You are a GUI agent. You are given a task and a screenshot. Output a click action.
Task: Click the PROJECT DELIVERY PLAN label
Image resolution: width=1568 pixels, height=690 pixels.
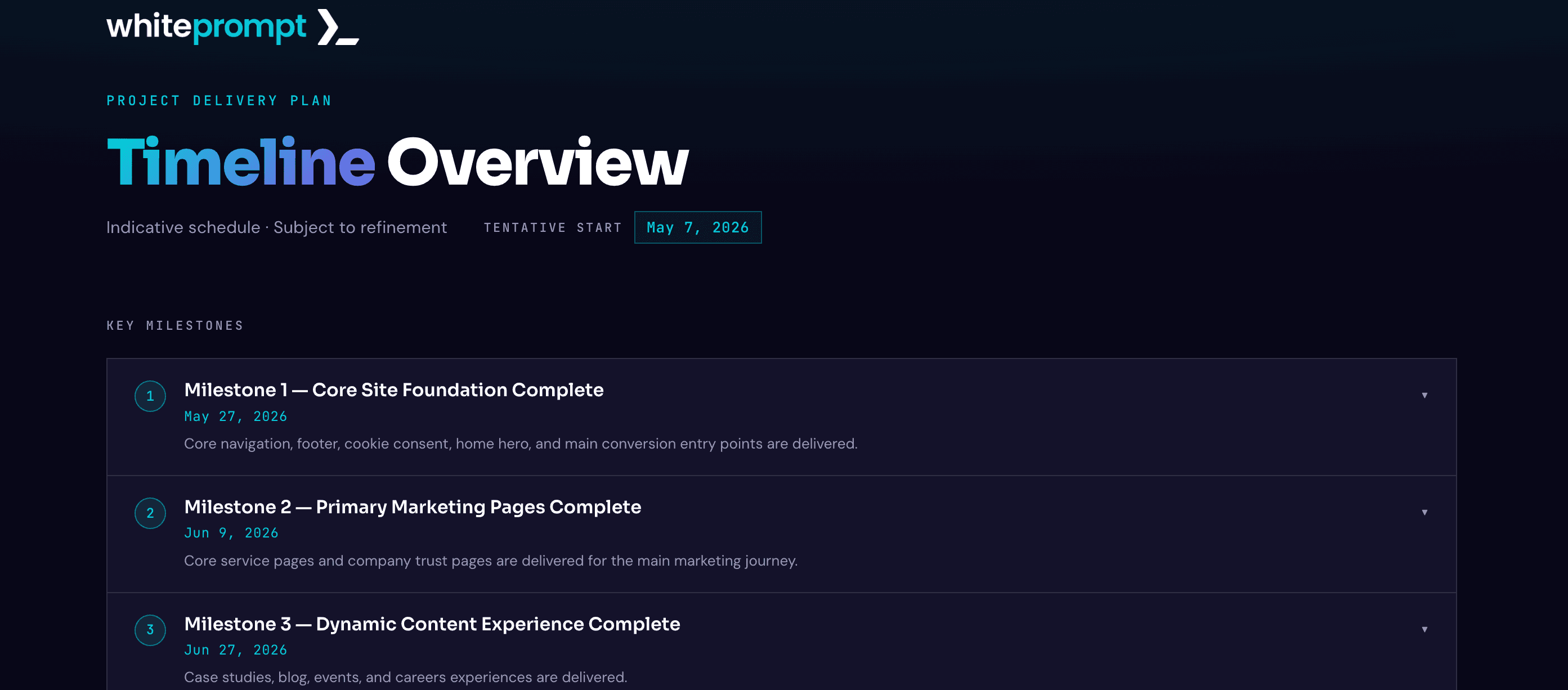pyautogui.click(x=219, y=100)
